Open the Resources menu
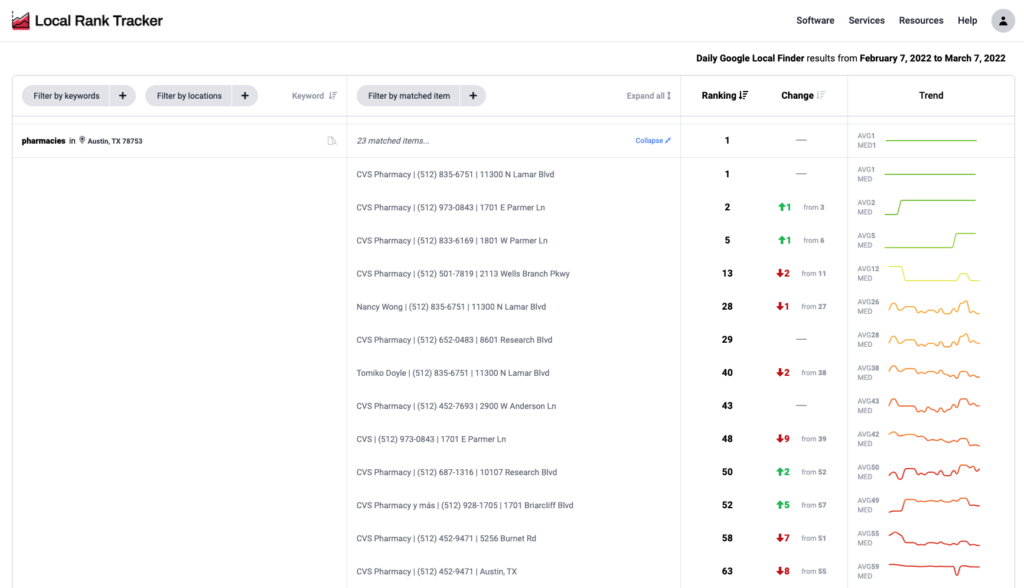Viewport: 1024px width, 588px height. 920,21
